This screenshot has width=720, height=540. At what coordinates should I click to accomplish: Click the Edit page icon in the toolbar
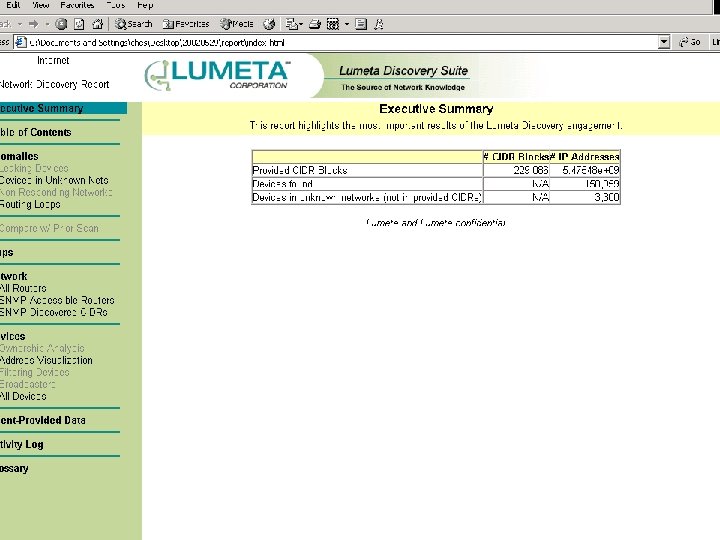(x=333, y=24)
